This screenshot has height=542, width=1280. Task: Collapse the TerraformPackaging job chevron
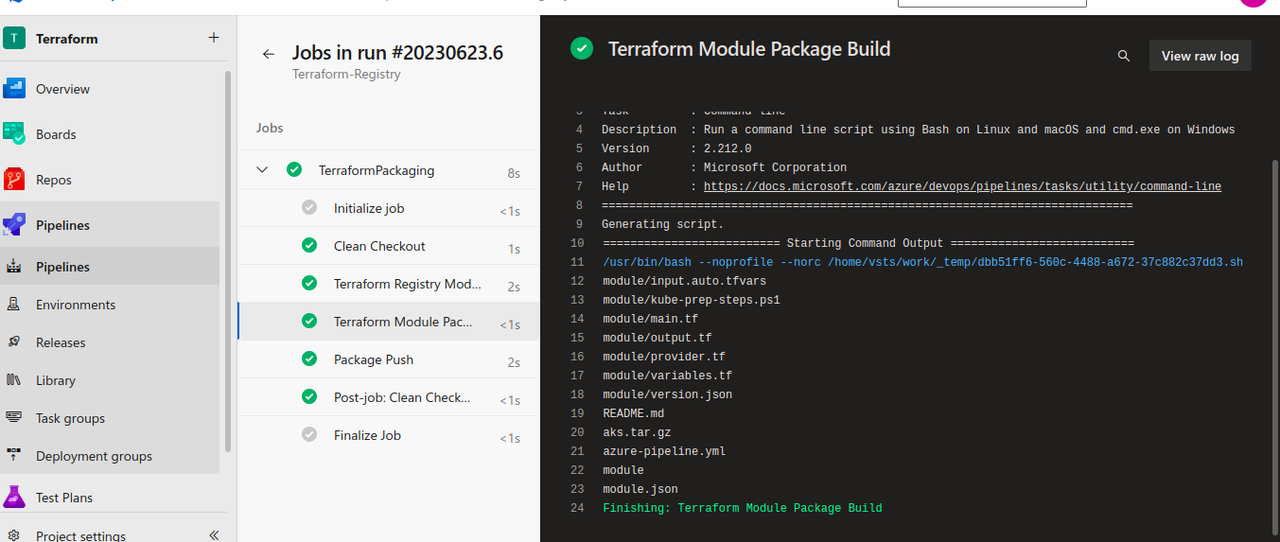click(x=262, y=170)
